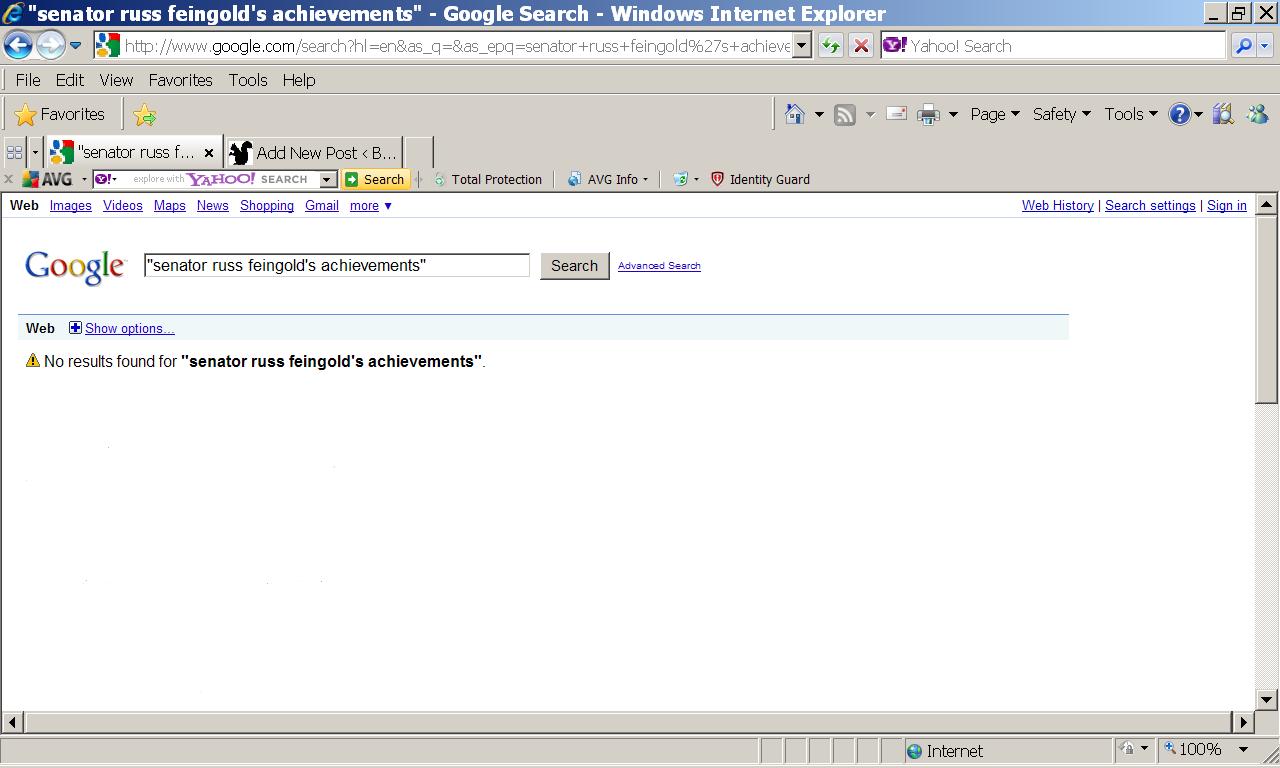Viewport: 1280px width, 768px height.
Task: Expand Show options on results page
Action: click(x=129, y=328)
